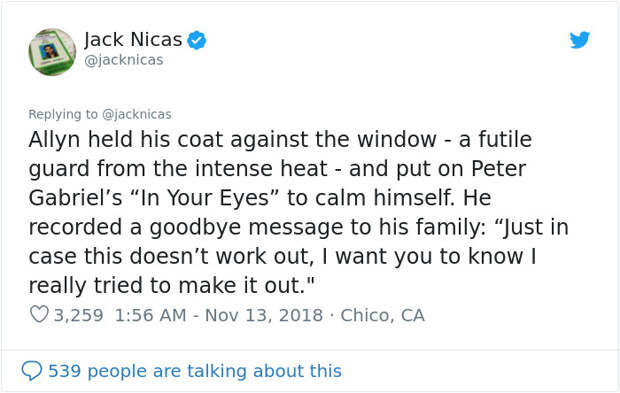Open 539 people are talking about this

[195, 371]
